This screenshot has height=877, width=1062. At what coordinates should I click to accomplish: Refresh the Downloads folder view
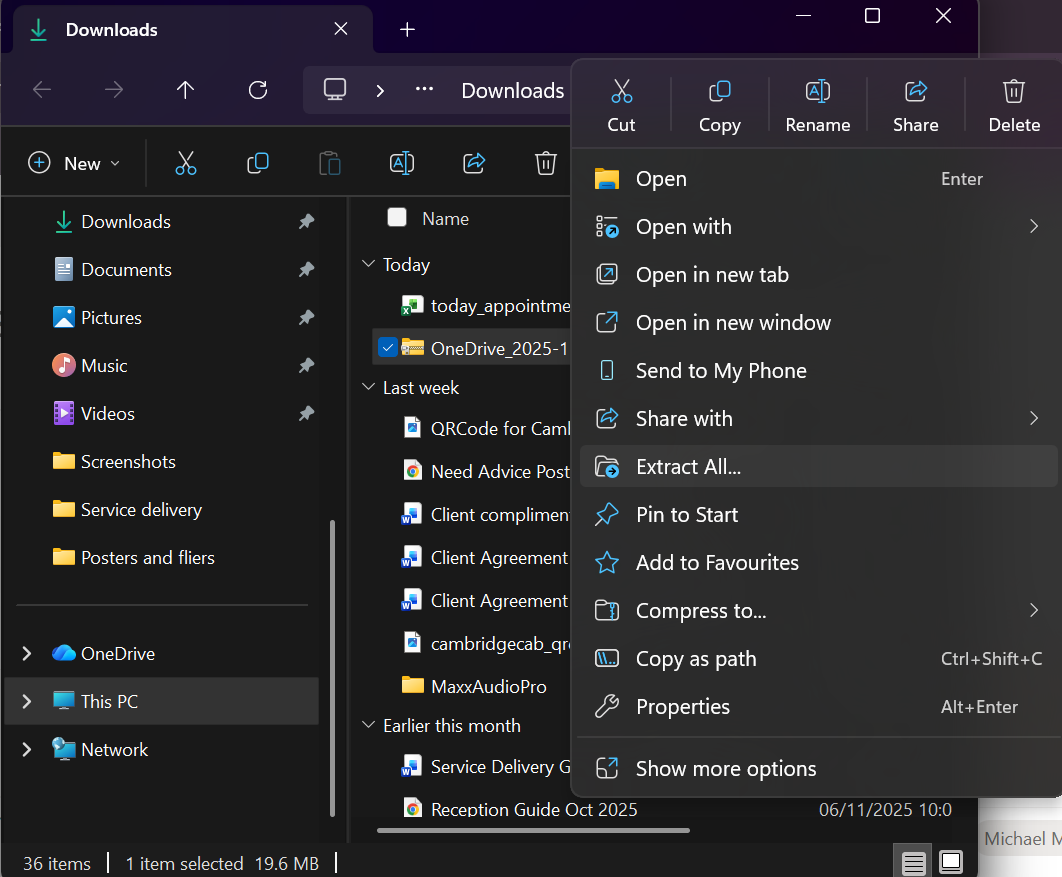coord(258,90)
